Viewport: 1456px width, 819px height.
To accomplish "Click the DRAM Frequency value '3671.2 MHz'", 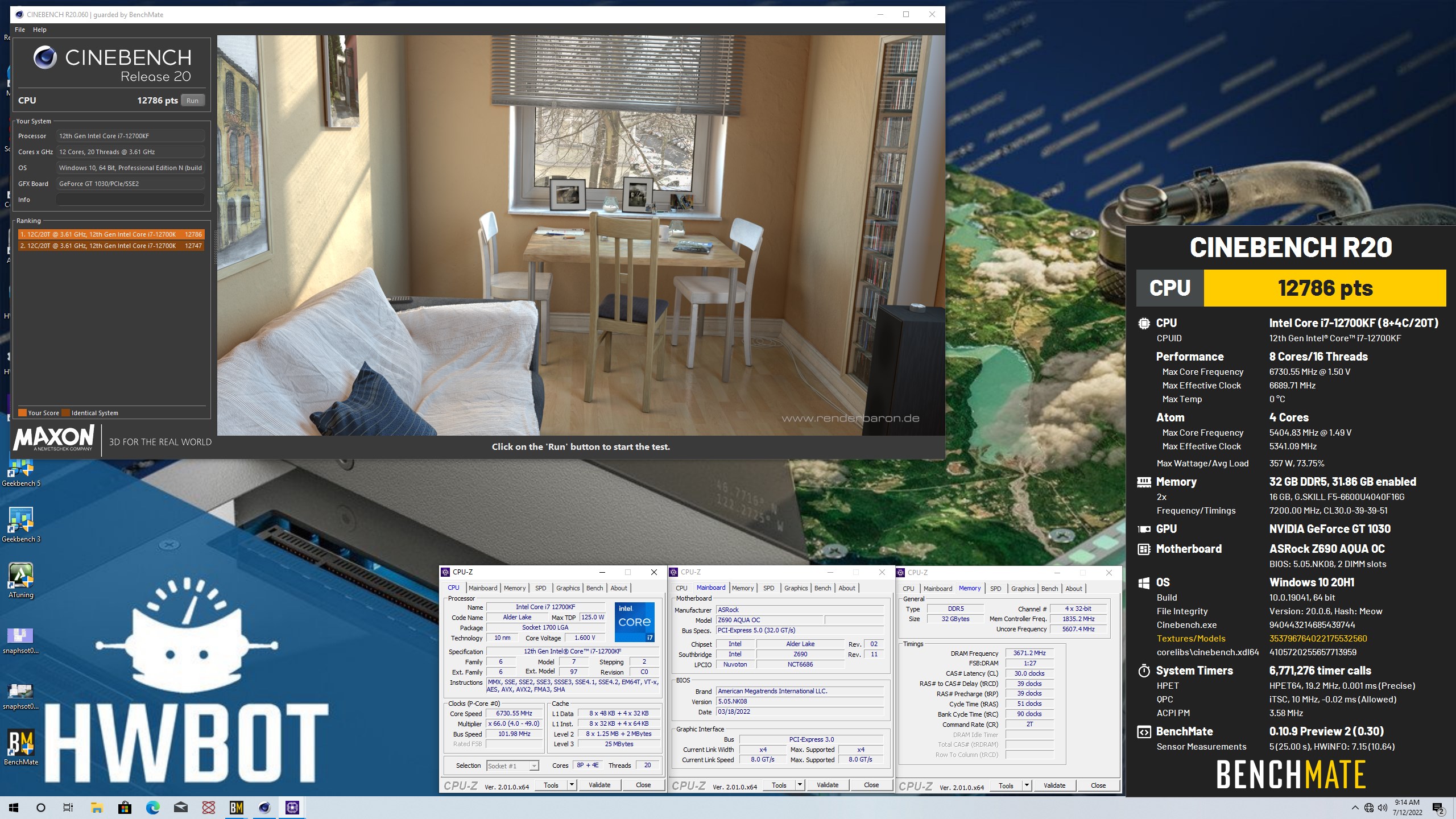I will pos(1029,653).
